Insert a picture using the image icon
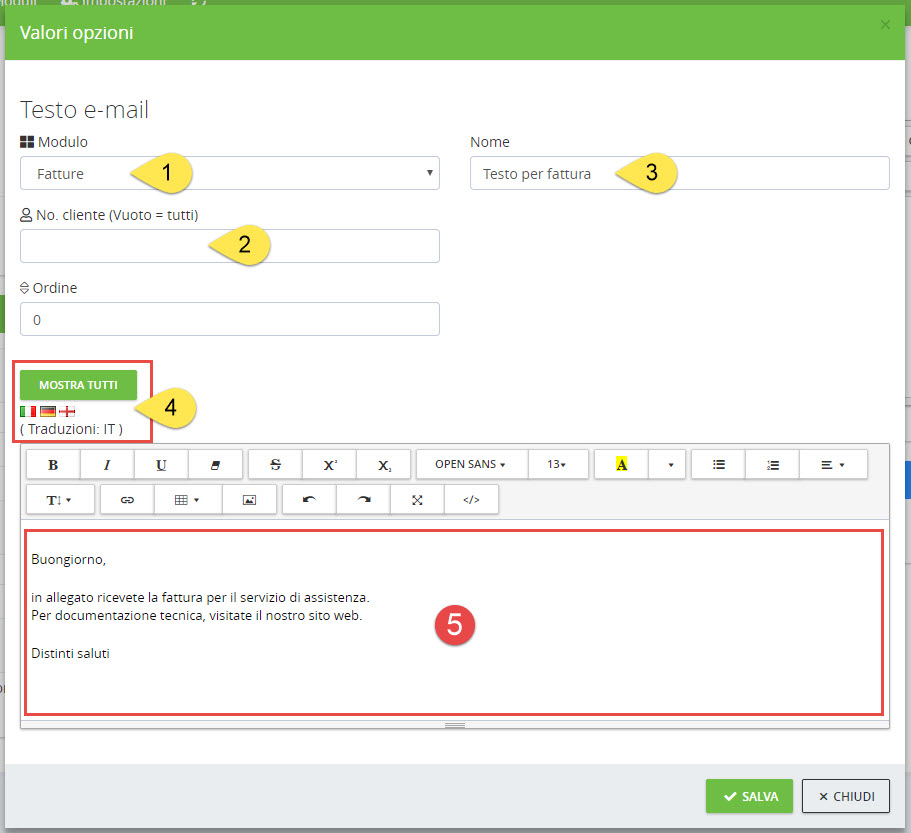 [249, 499]
